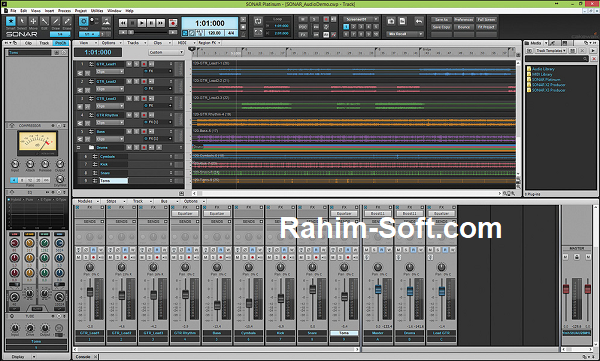Arm the transport Record button
This screenshot has height=361, width=600.
tap(173, 23)
